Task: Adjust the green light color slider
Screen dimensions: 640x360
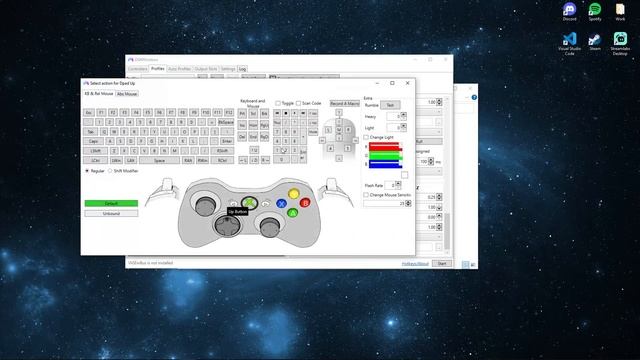Action: click(385, 156)
